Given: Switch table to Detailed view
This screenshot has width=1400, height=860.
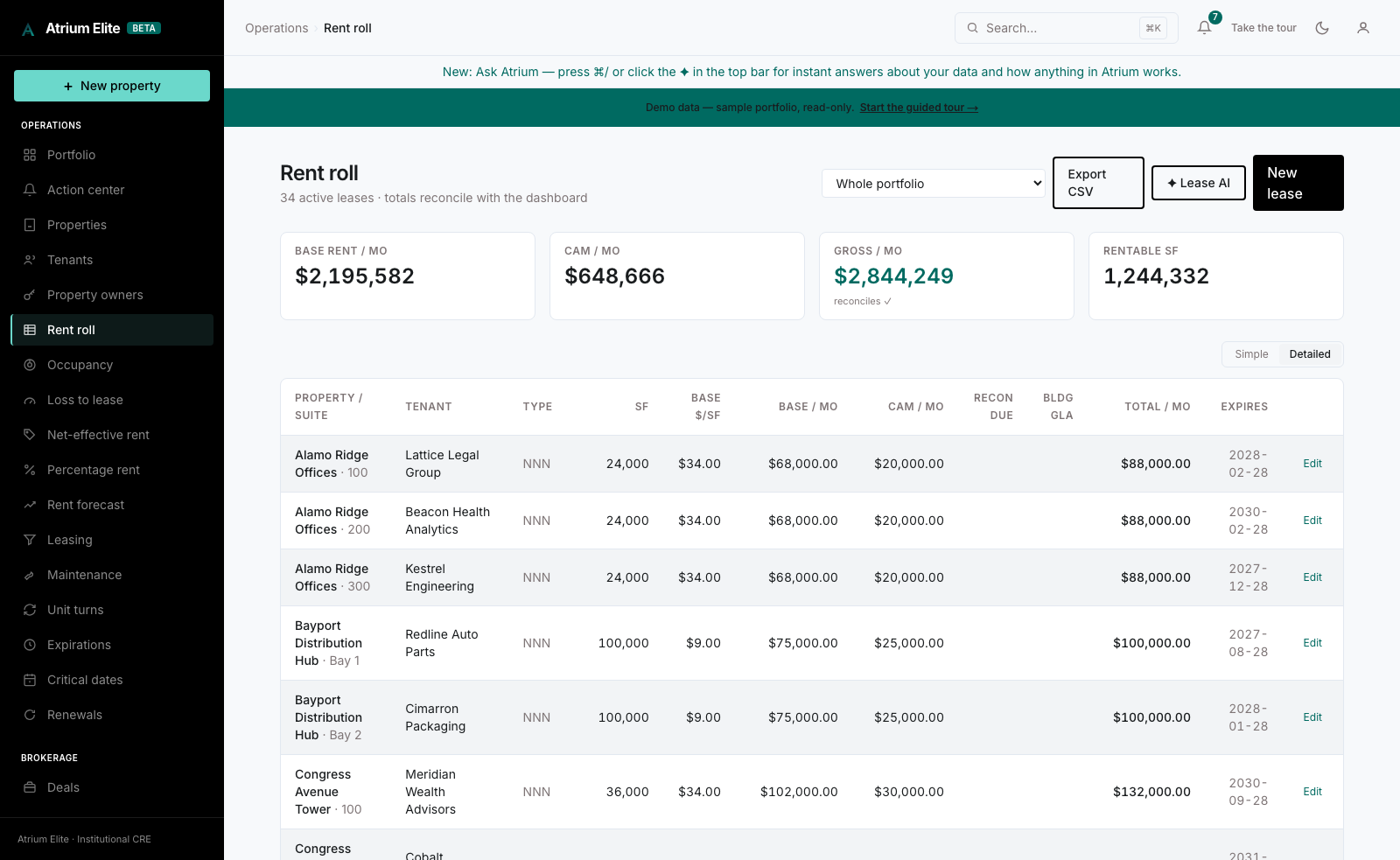Looking at the screenshot, I should pos(1310,354).
